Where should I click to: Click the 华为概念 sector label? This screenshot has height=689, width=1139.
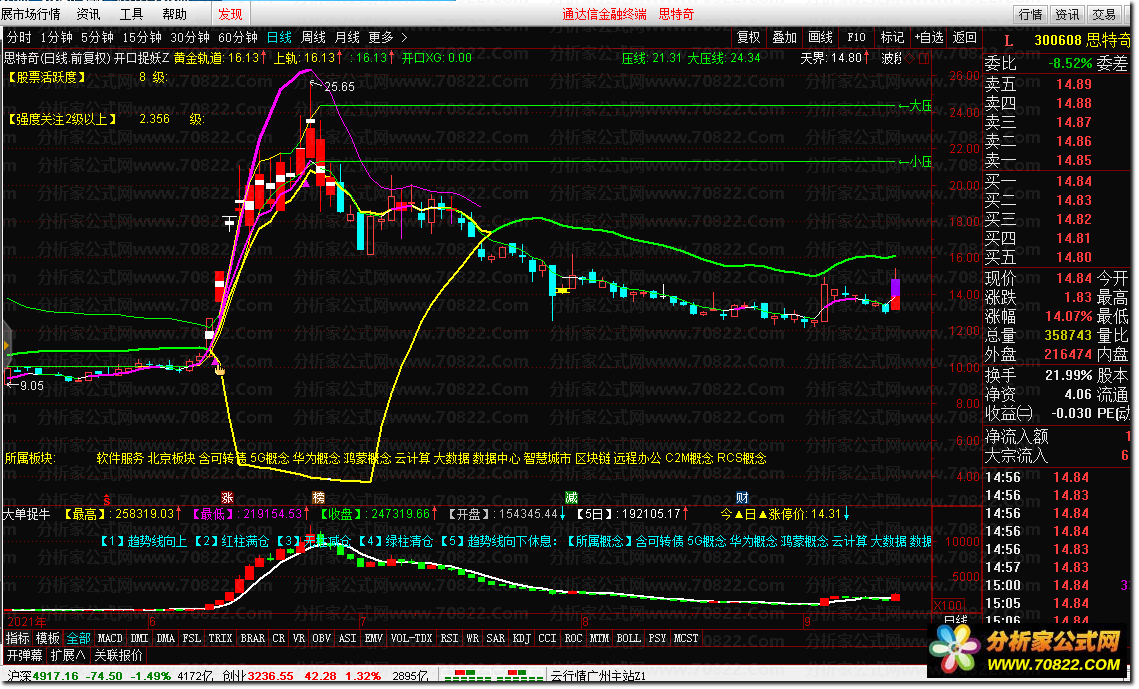(316, 458)
